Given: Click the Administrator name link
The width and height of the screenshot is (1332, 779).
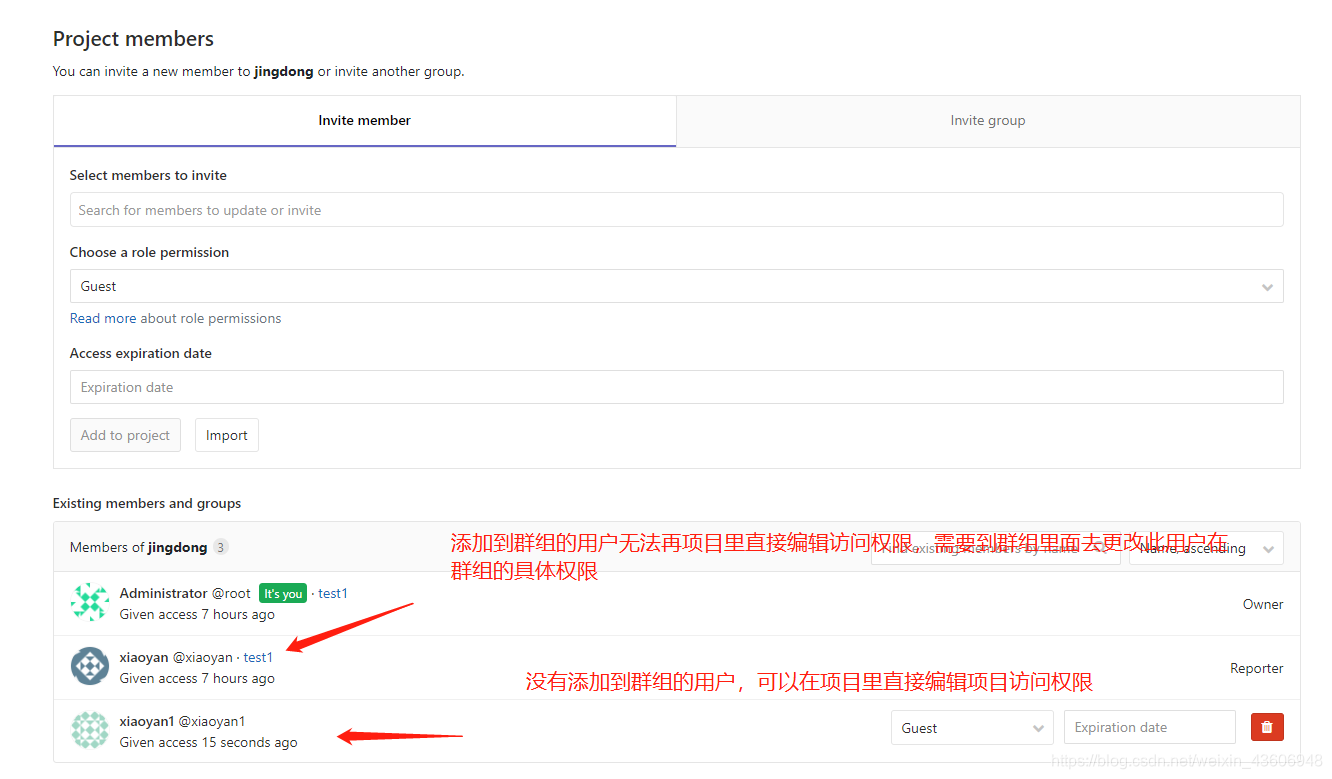Looking at the screenshot, I should pyautogui.click(x=164, y=593).
